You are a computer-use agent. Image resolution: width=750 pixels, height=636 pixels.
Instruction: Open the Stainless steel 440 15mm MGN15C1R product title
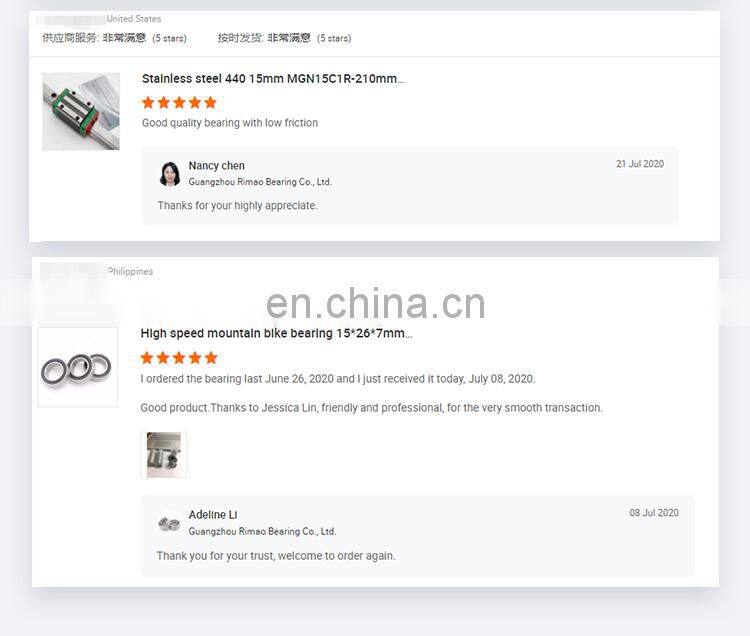click(273, 79)
